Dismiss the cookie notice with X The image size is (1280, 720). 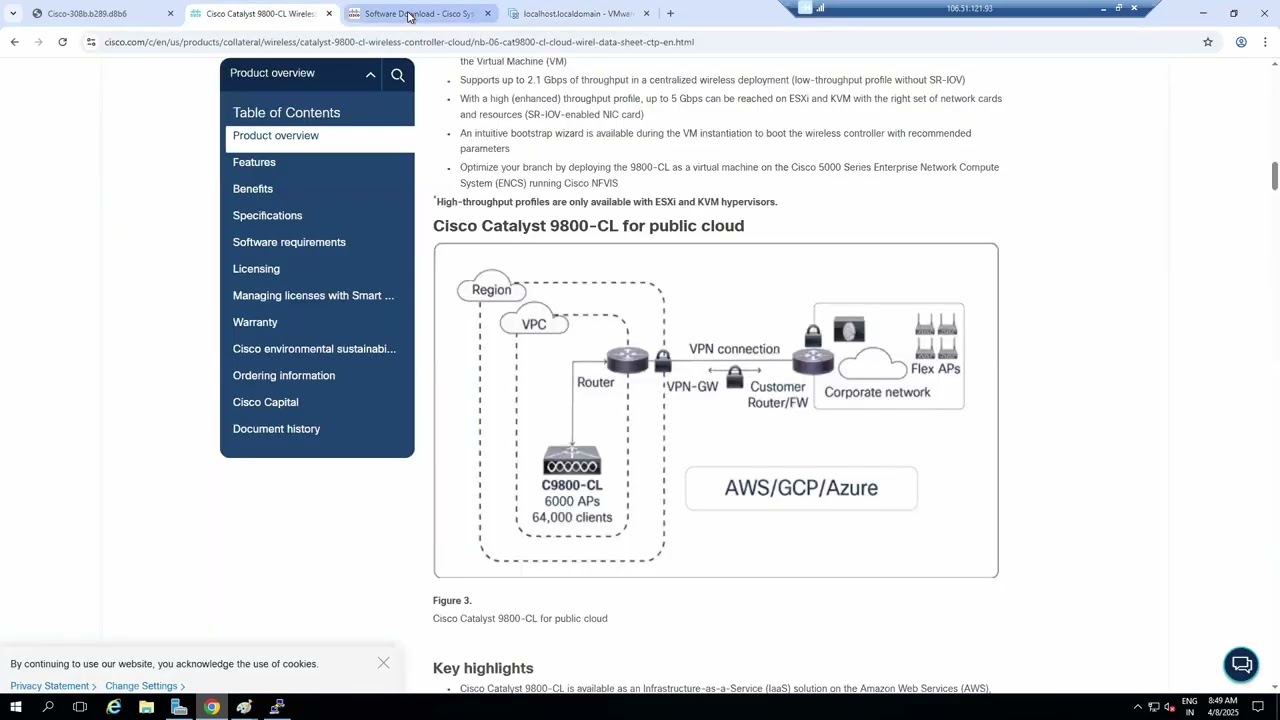point(383,663)
